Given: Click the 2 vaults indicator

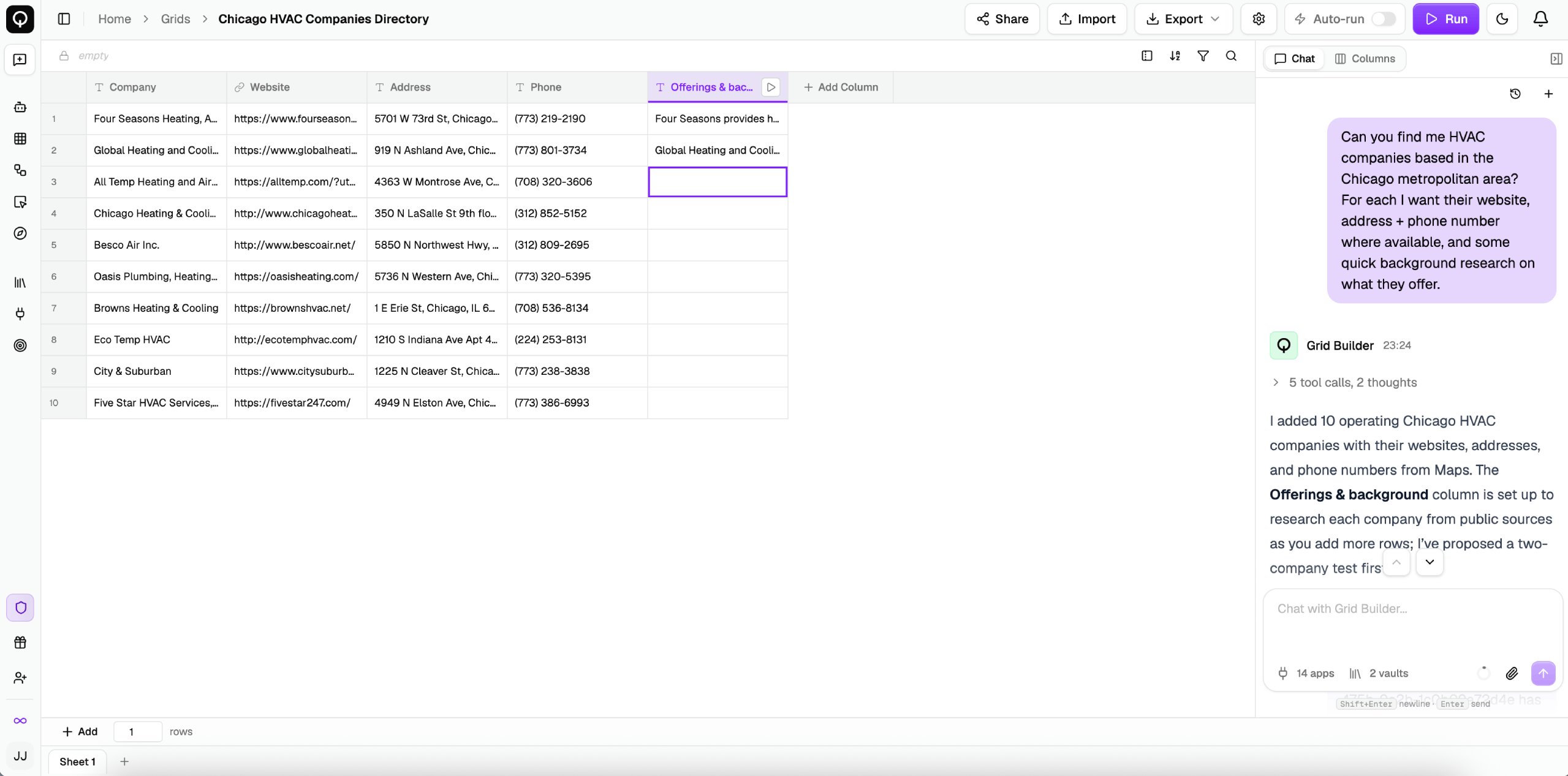Looking at the screenshot, I should point(1379,673).
